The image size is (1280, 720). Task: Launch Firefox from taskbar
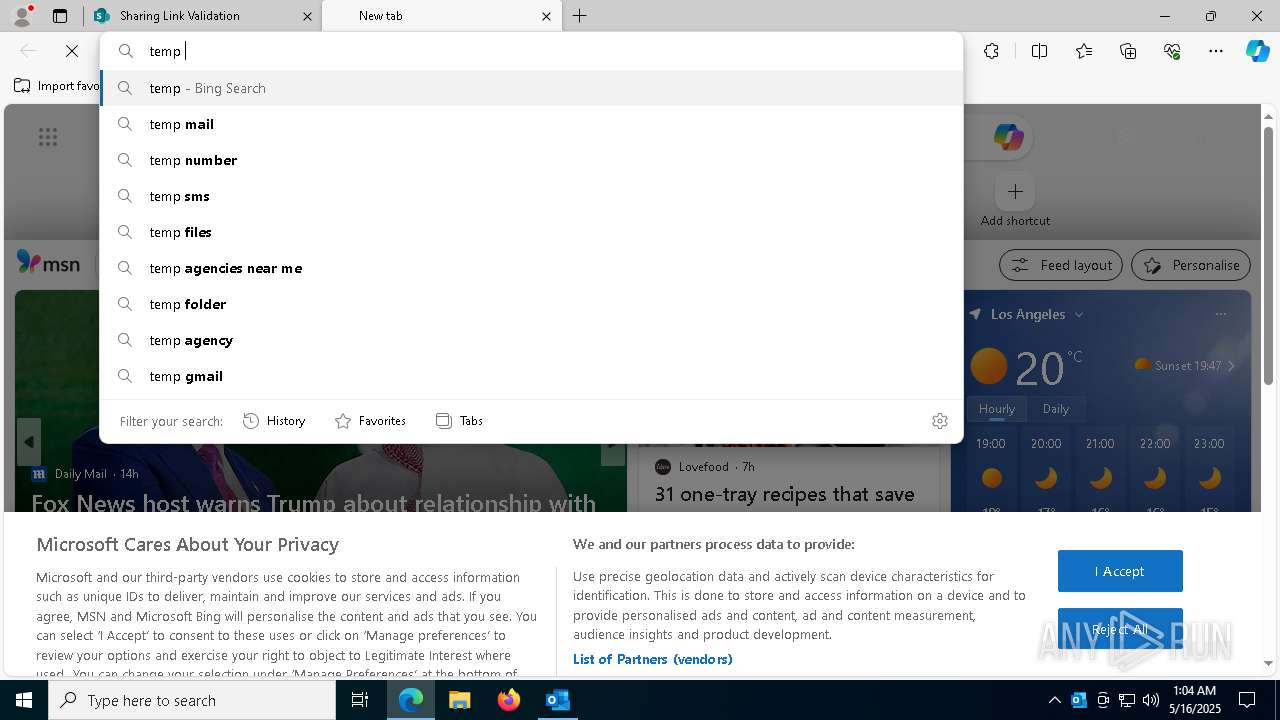point(508,700)
